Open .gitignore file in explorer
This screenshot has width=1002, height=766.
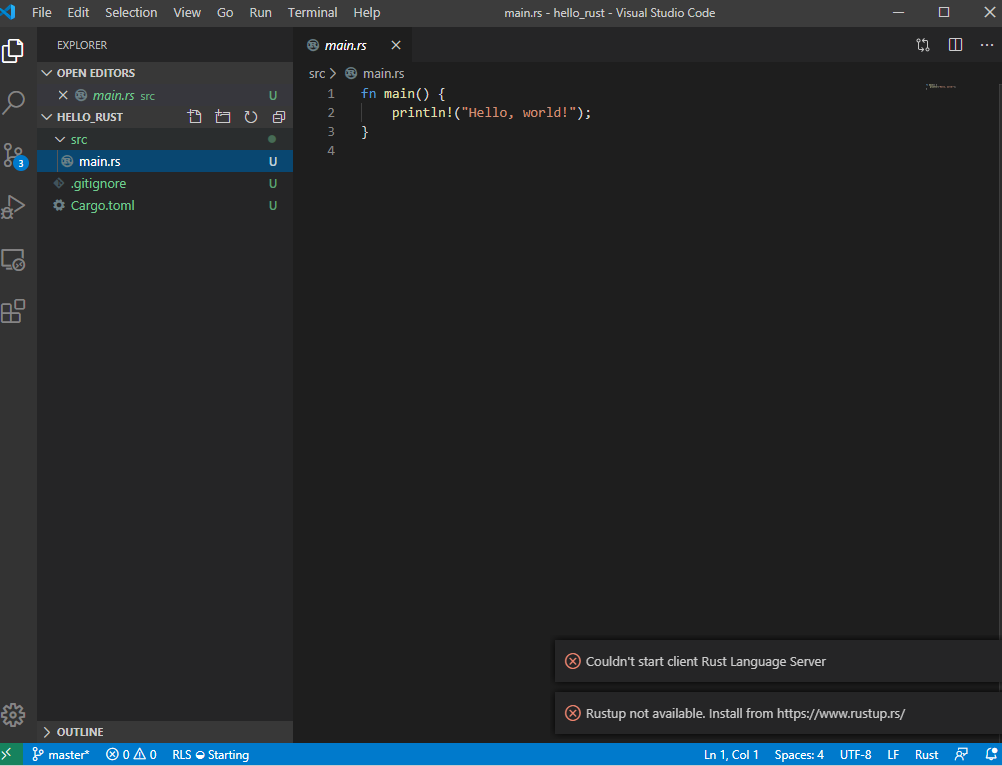pos(165,183)
